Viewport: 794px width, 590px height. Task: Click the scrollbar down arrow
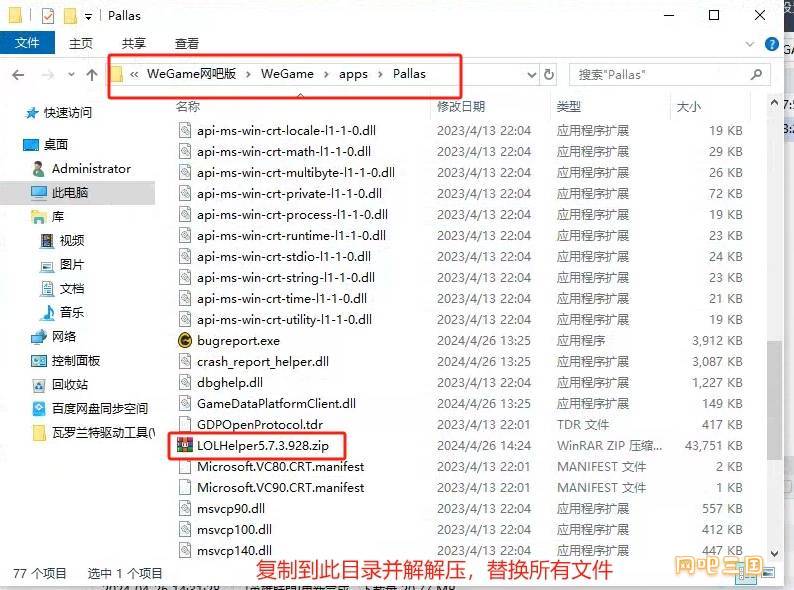pos(774,553)
